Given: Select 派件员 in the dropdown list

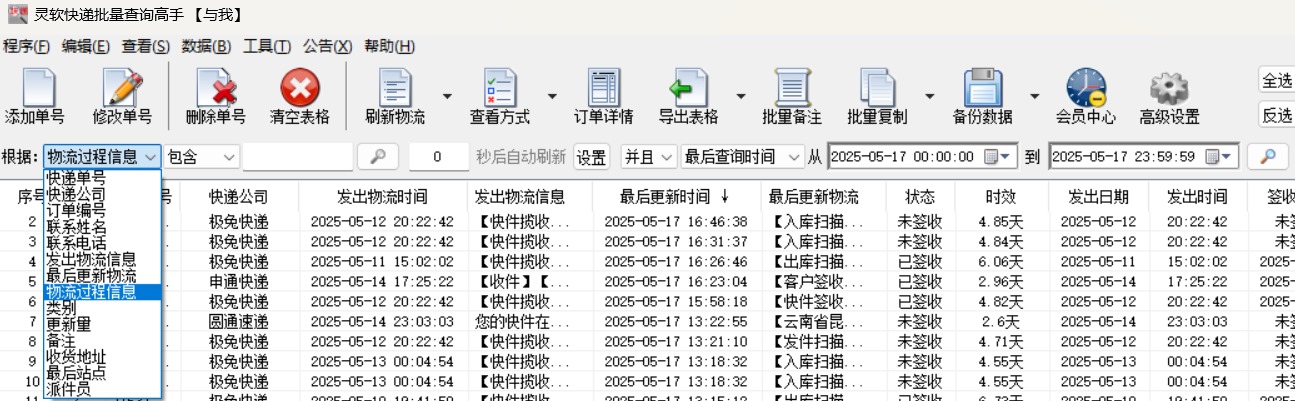Looking at the screenshot, I should (102, 389).
